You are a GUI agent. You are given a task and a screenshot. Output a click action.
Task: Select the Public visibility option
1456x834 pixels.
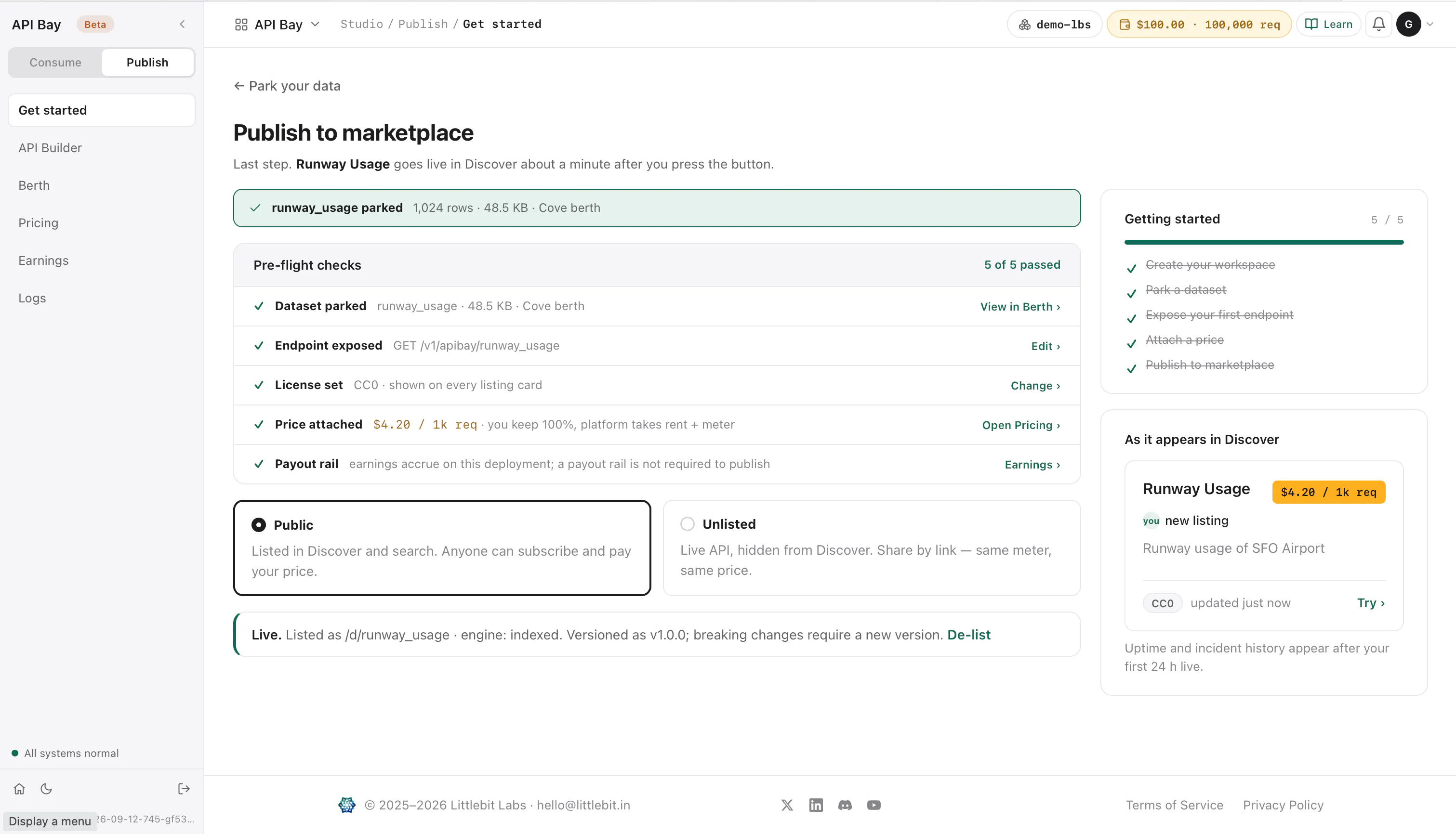pos(442,547)
